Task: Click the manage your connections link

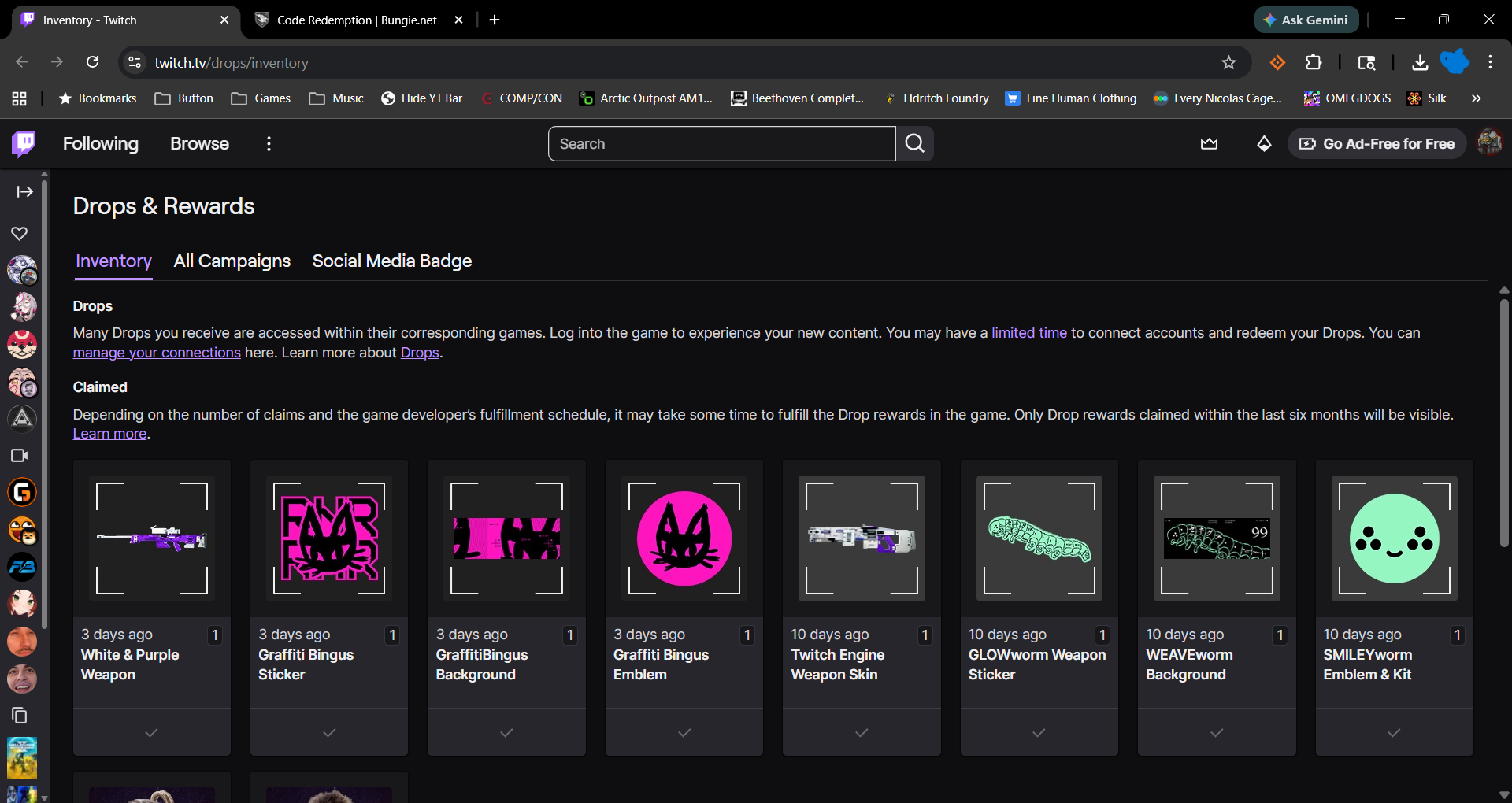Action: 157,353
